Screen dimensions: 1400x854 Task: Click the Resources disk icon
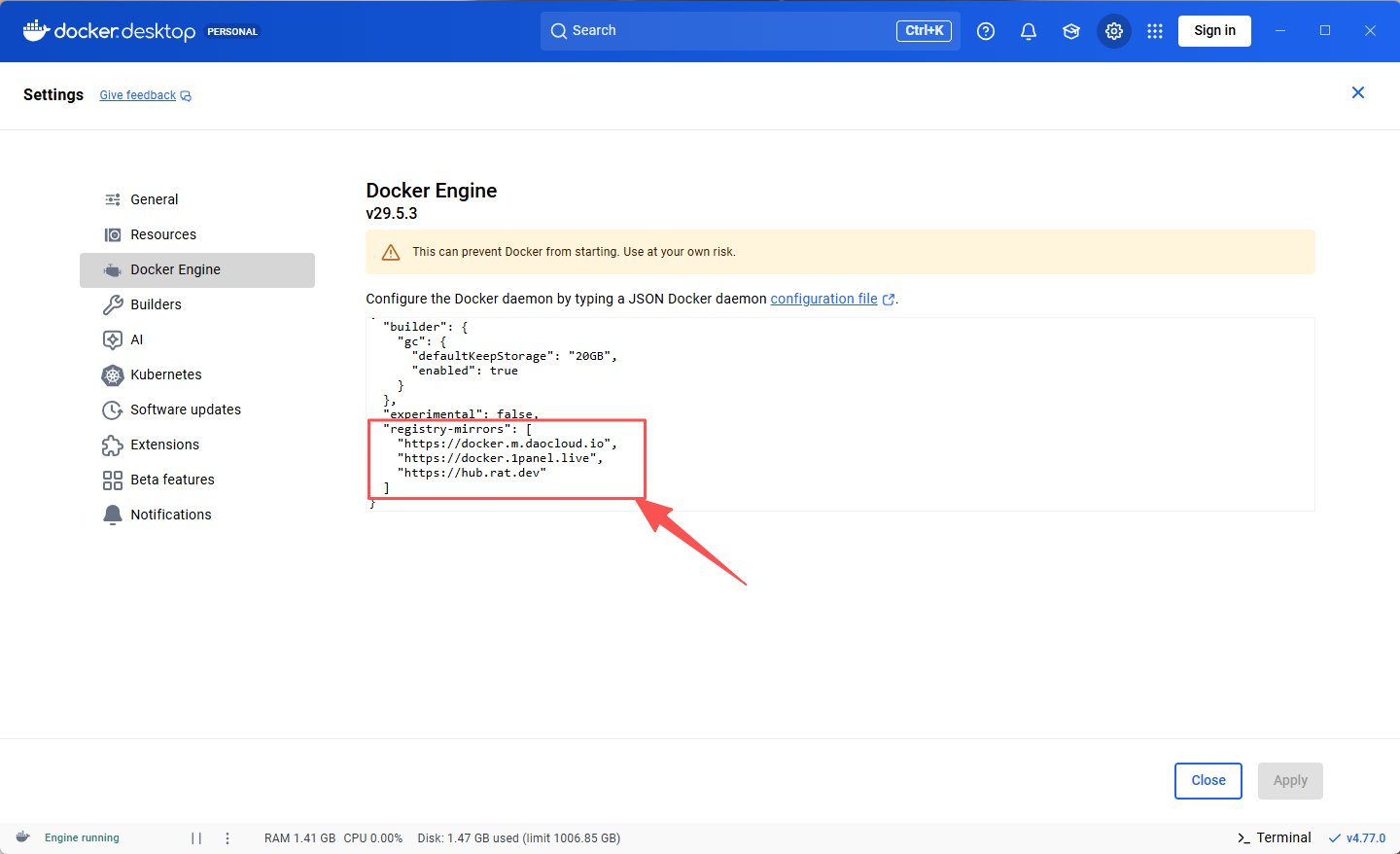(x=113, y=234)
